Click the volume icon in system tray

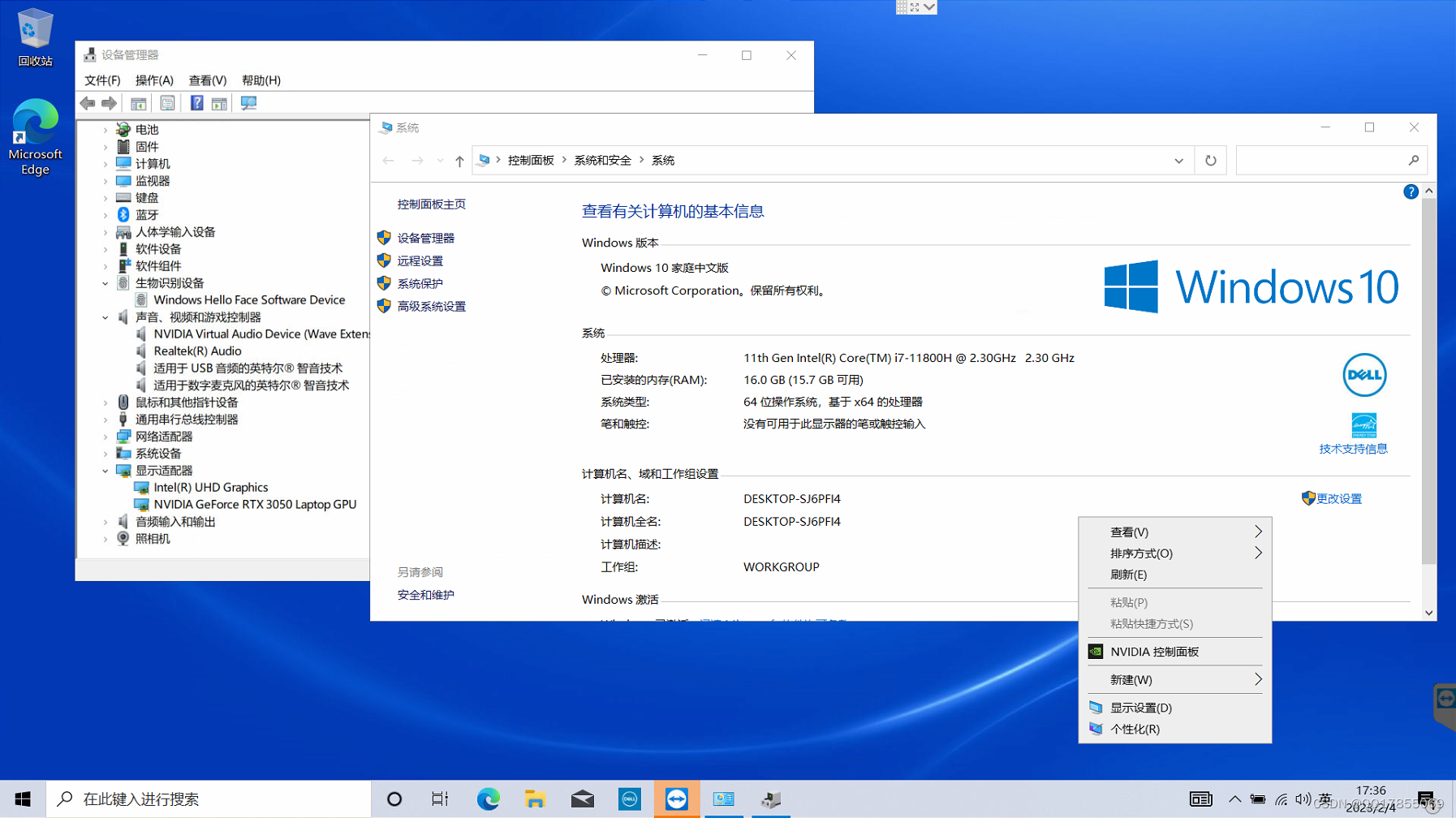[x=1303, y=799]
